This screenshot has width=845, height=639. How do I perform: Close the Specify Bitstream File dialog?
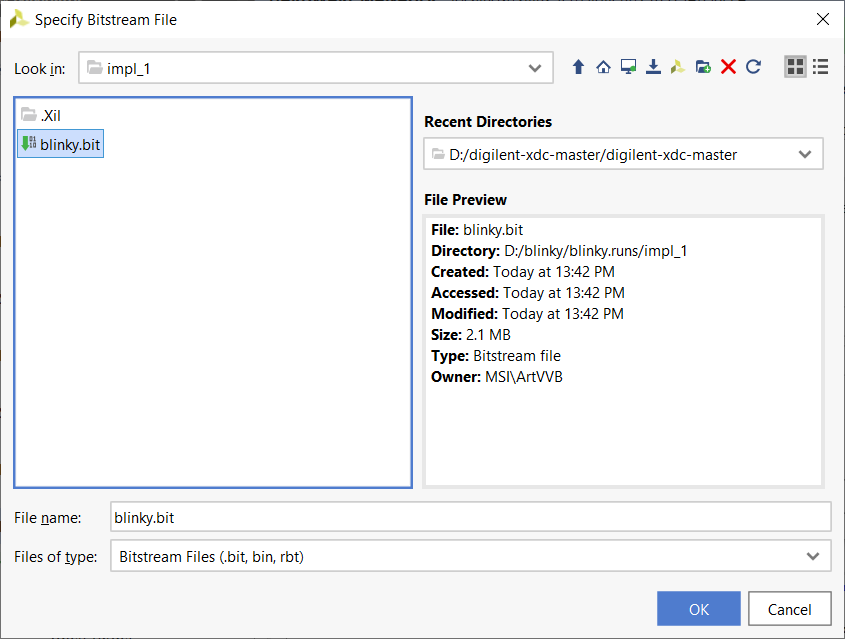822,19
